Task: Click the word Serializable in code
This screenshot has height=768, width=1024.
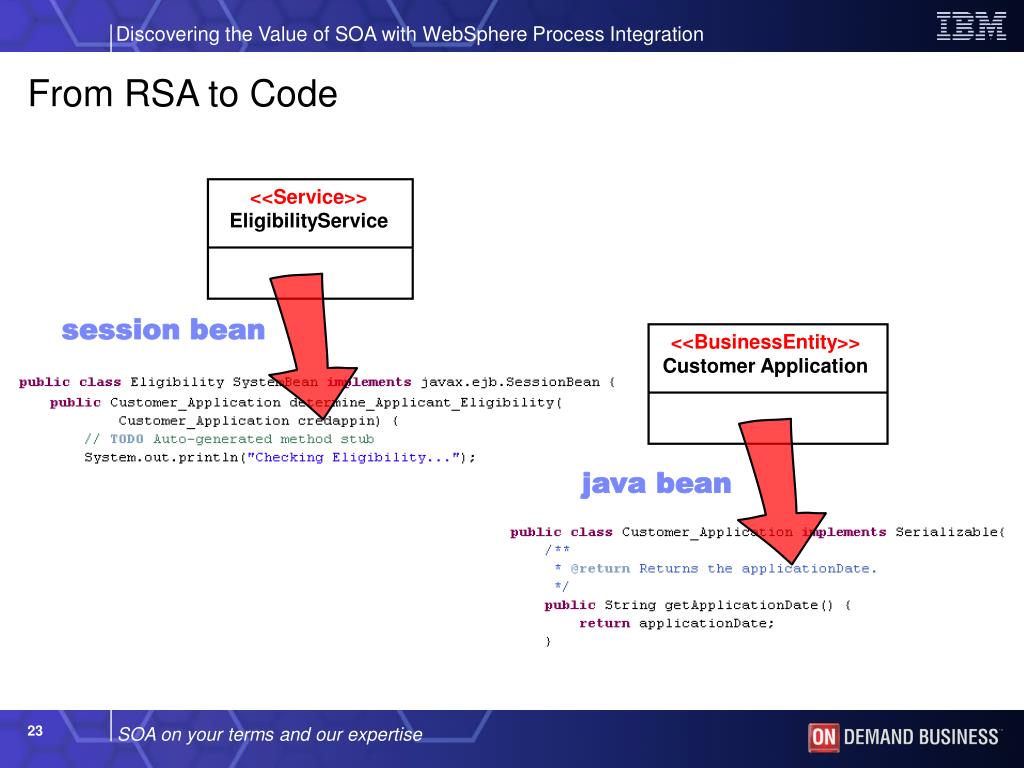Action: [x=947, y=532]
